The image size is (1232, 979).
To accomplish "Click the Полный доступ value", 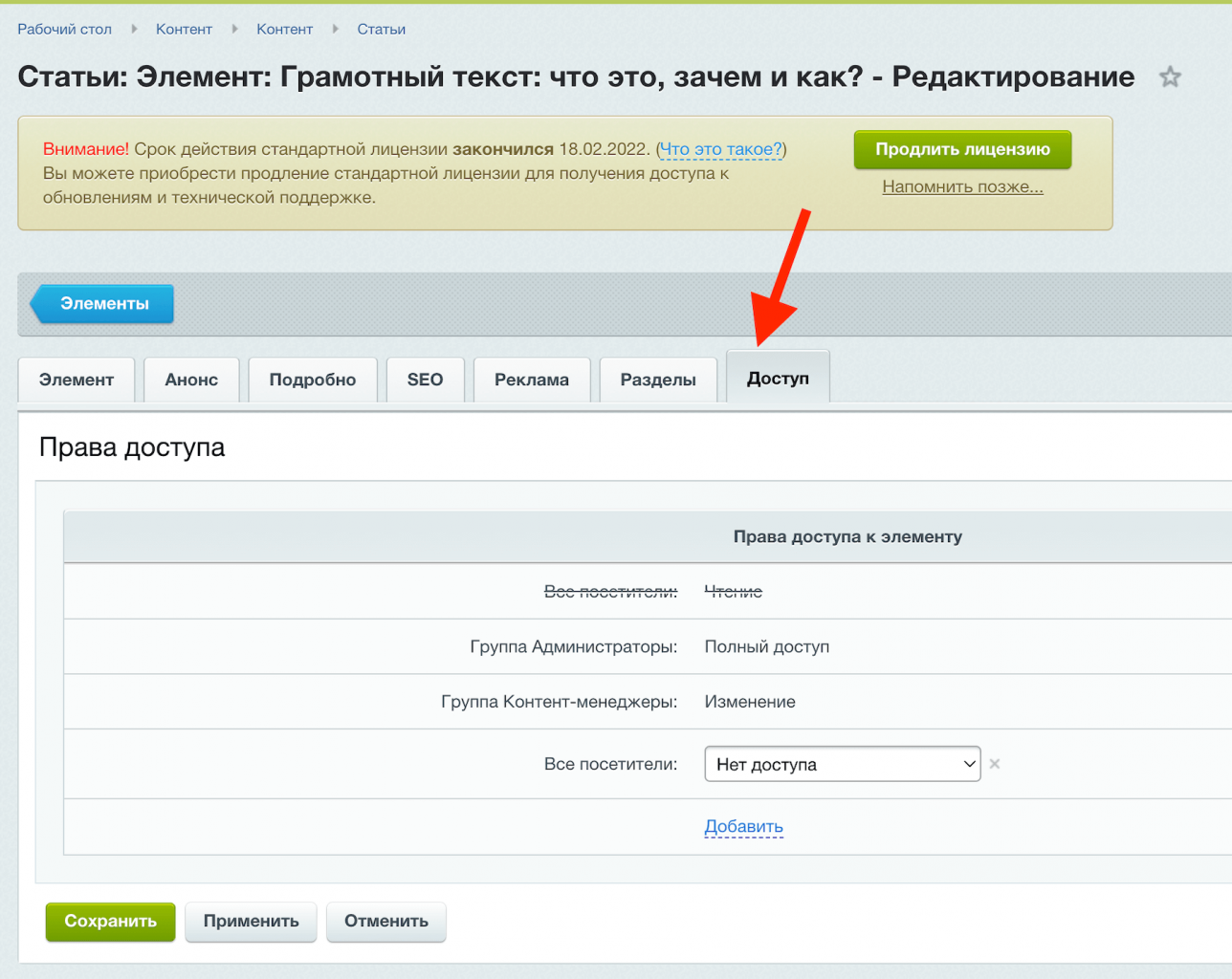I will point(767,646).
